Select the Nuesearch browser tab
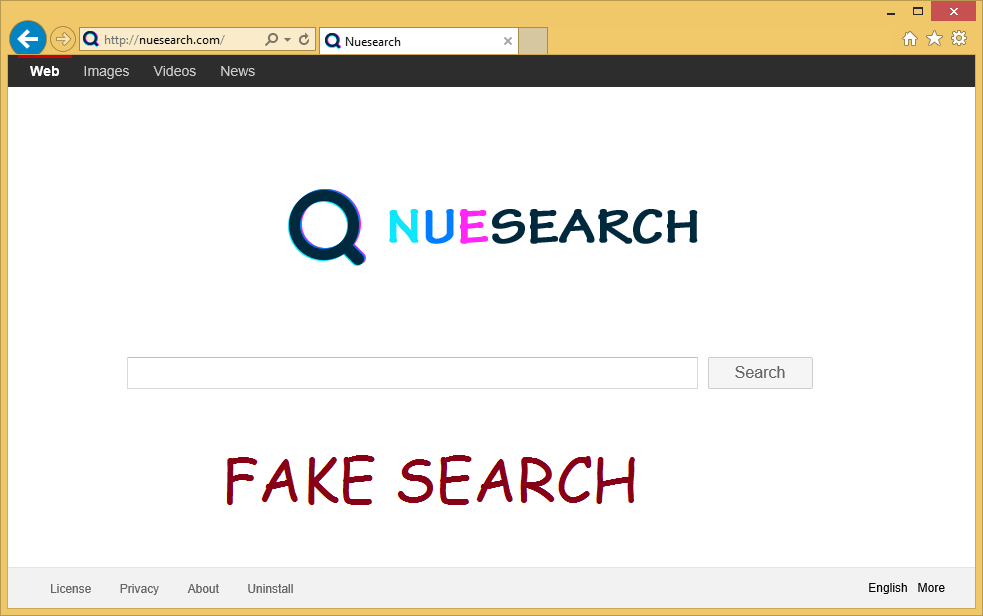The width and height of the screenshot is (983, 616). coord(418,41)
